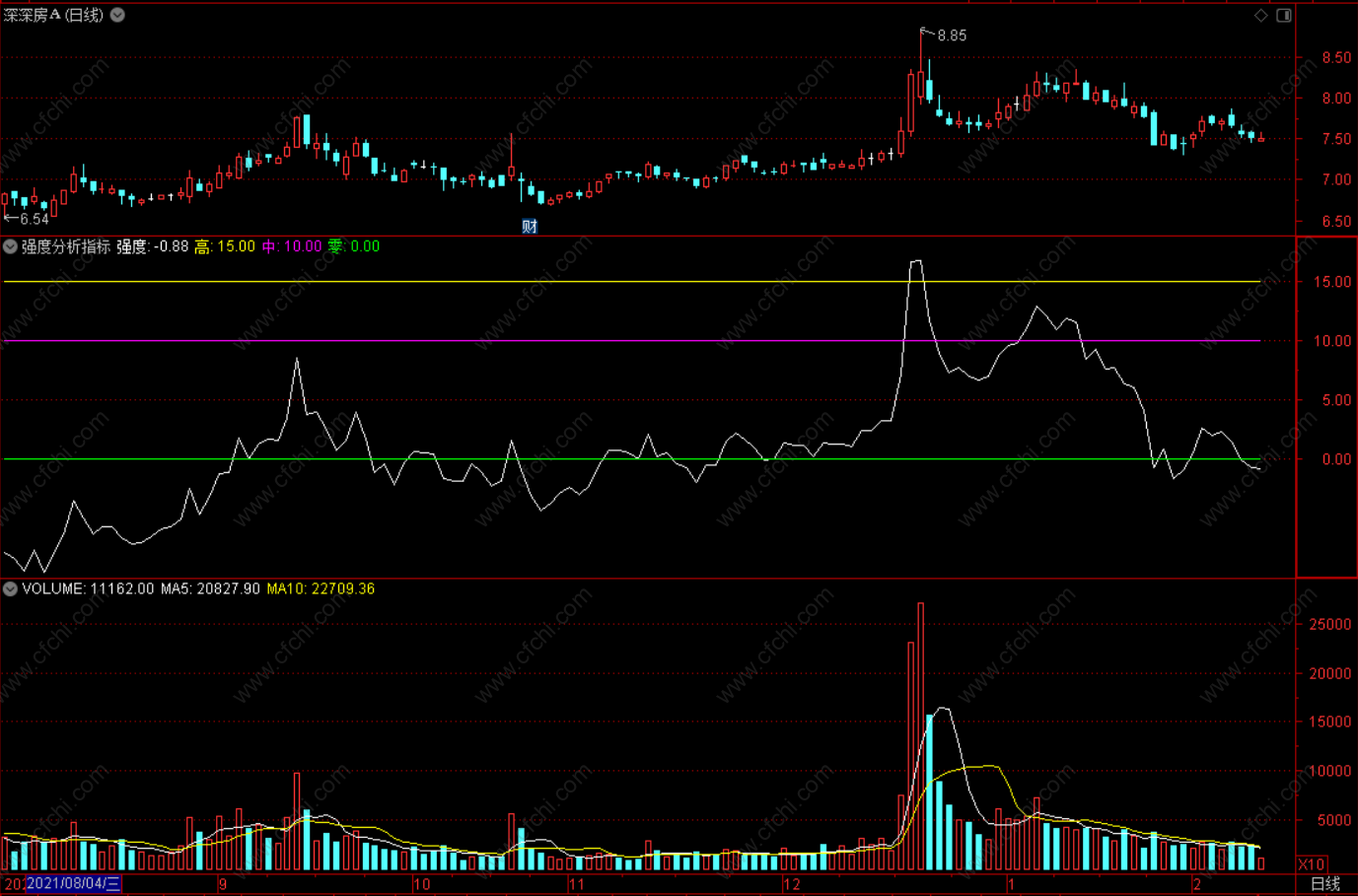
Task: Open the dropdown beside 深深房A (日线) title
Action: click(117, 15)
